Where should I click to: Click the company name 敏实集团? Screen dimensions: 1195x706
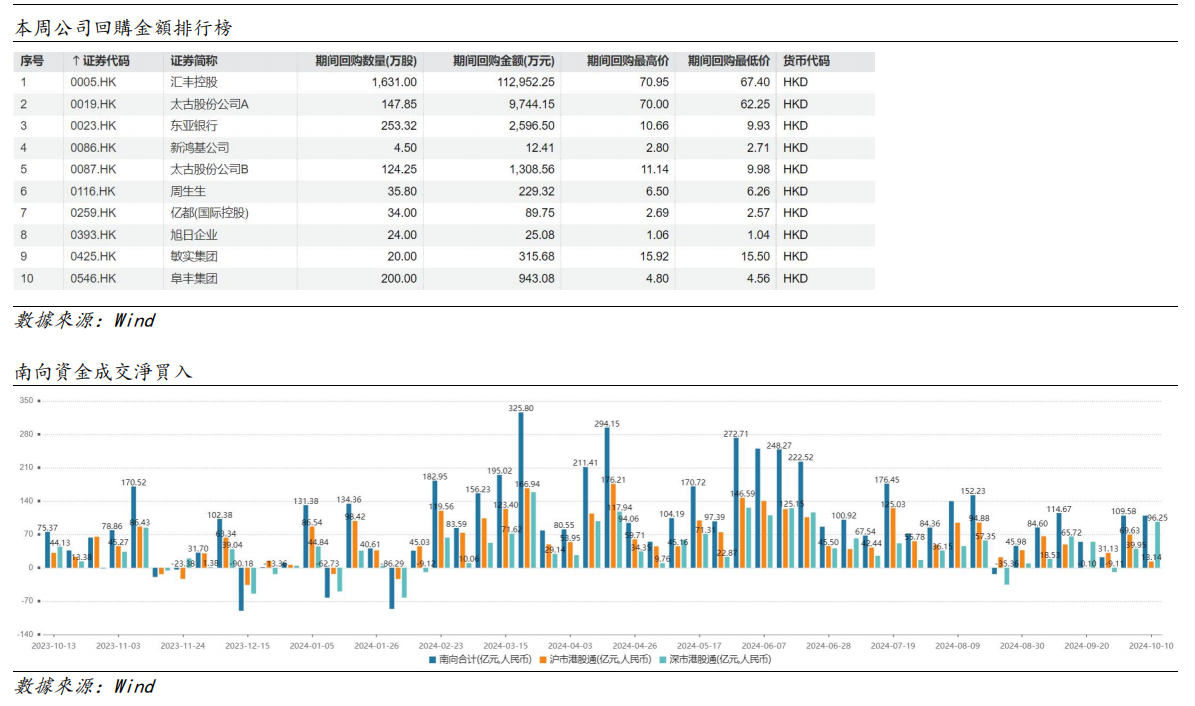click(194, 256)
